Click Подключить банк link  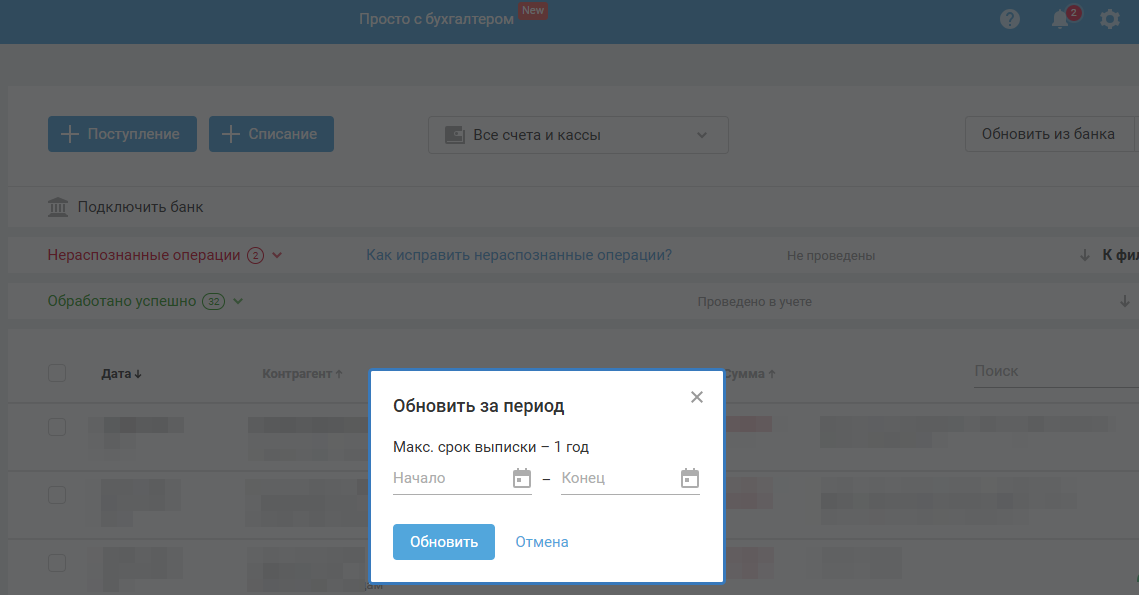(x=140, y=207)
